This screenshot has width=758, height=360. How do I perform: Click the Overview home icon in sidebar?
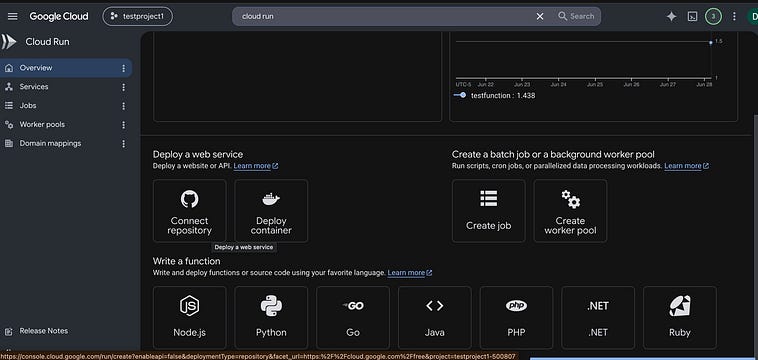click(x=9, y=68)
